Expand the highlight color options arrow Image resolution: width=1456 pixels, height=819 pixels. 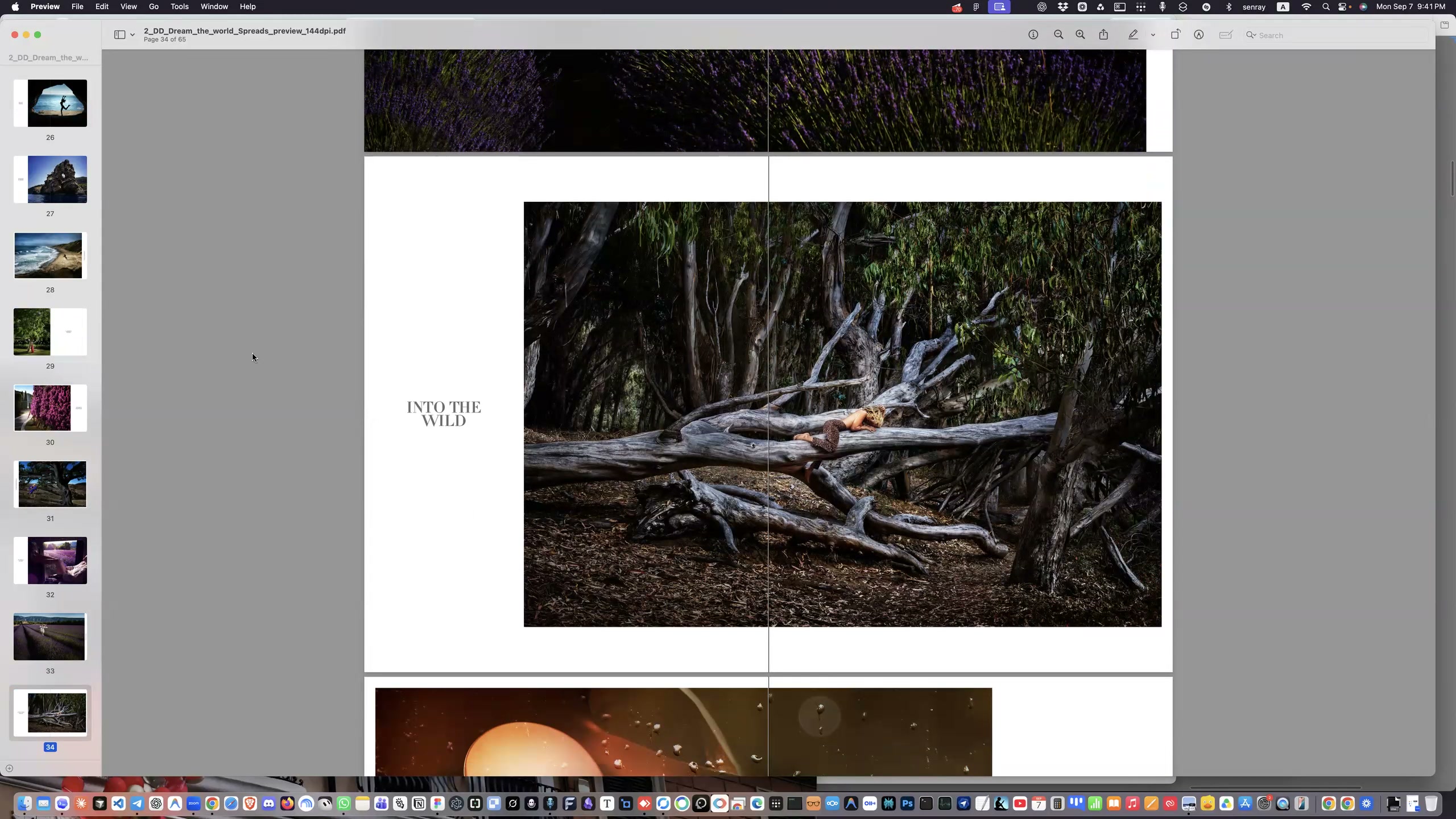(x=1153, y=35)
